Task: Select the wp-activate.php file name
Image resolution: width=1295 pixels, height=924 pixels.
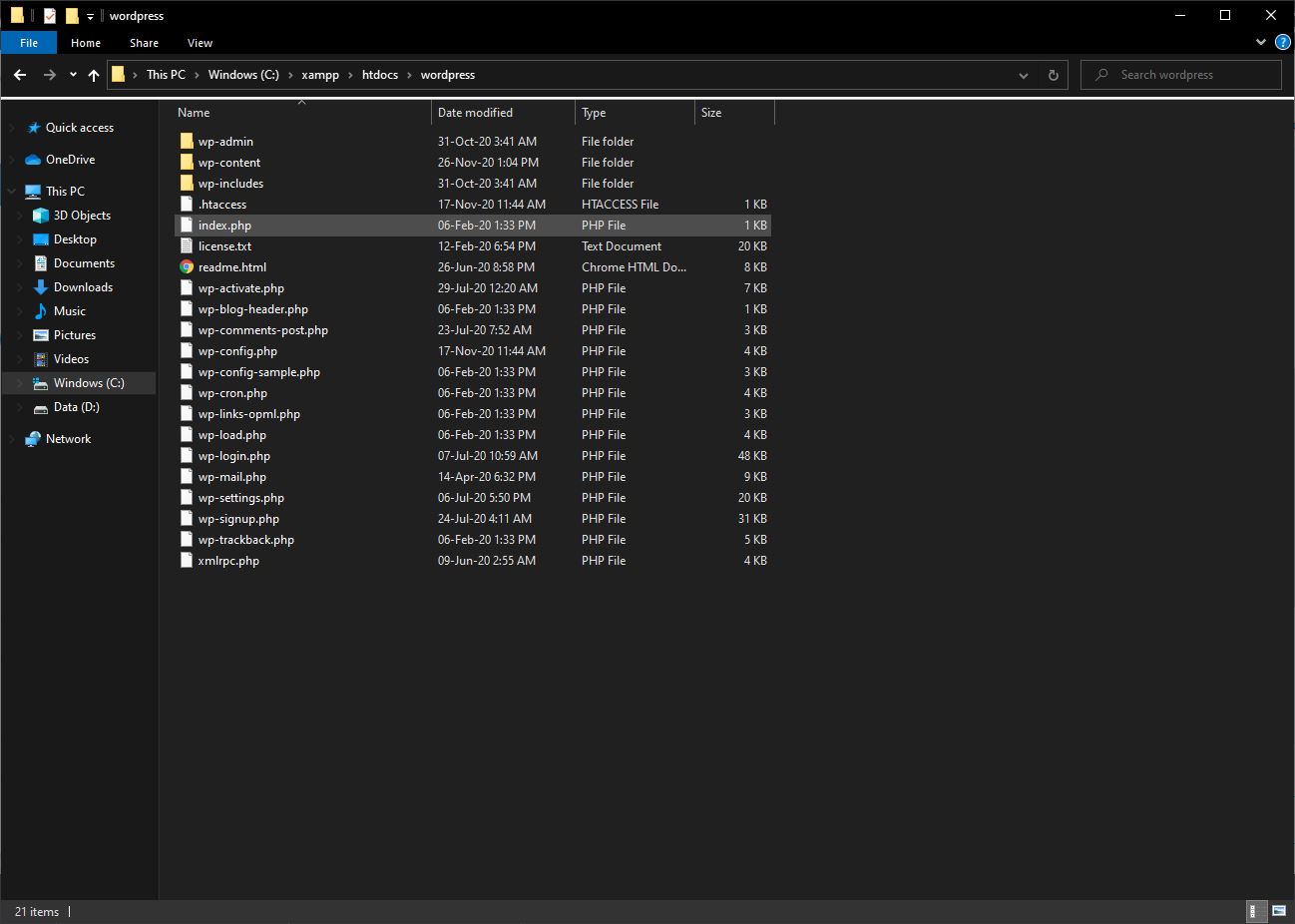Action: (241, 288)
